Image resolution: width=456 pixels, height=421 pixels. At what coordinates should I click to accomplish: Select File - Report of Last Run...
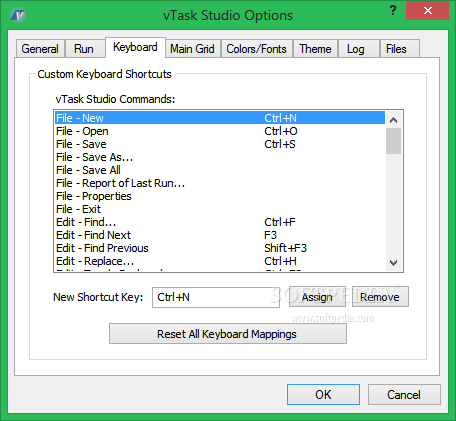tap(220, 183)
